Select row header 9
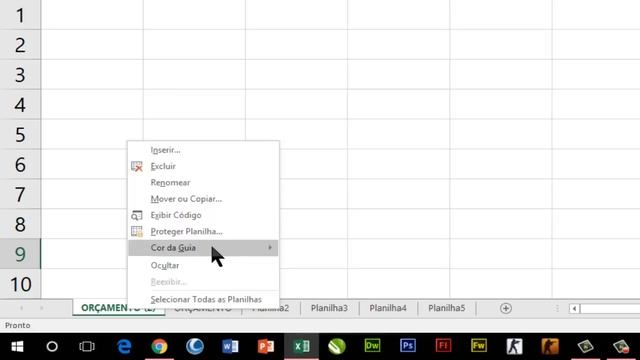 tap(20, 254)
